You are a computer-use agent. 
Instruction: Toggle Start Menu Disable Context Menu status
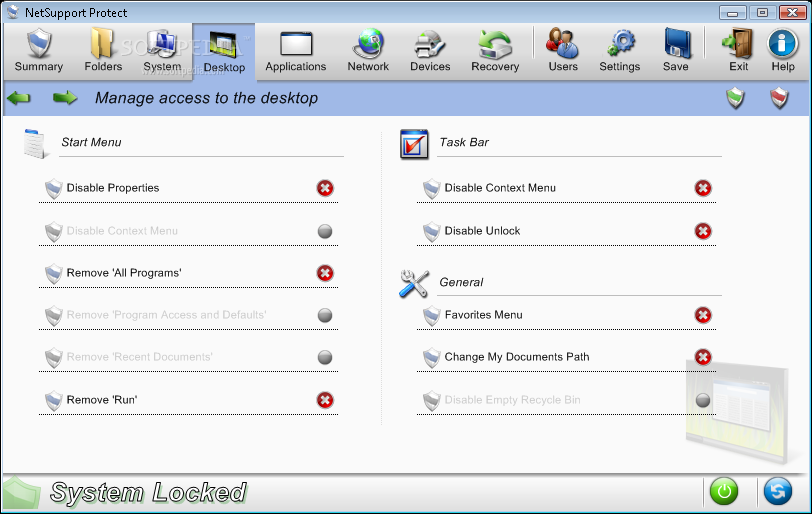pos(325,231)
